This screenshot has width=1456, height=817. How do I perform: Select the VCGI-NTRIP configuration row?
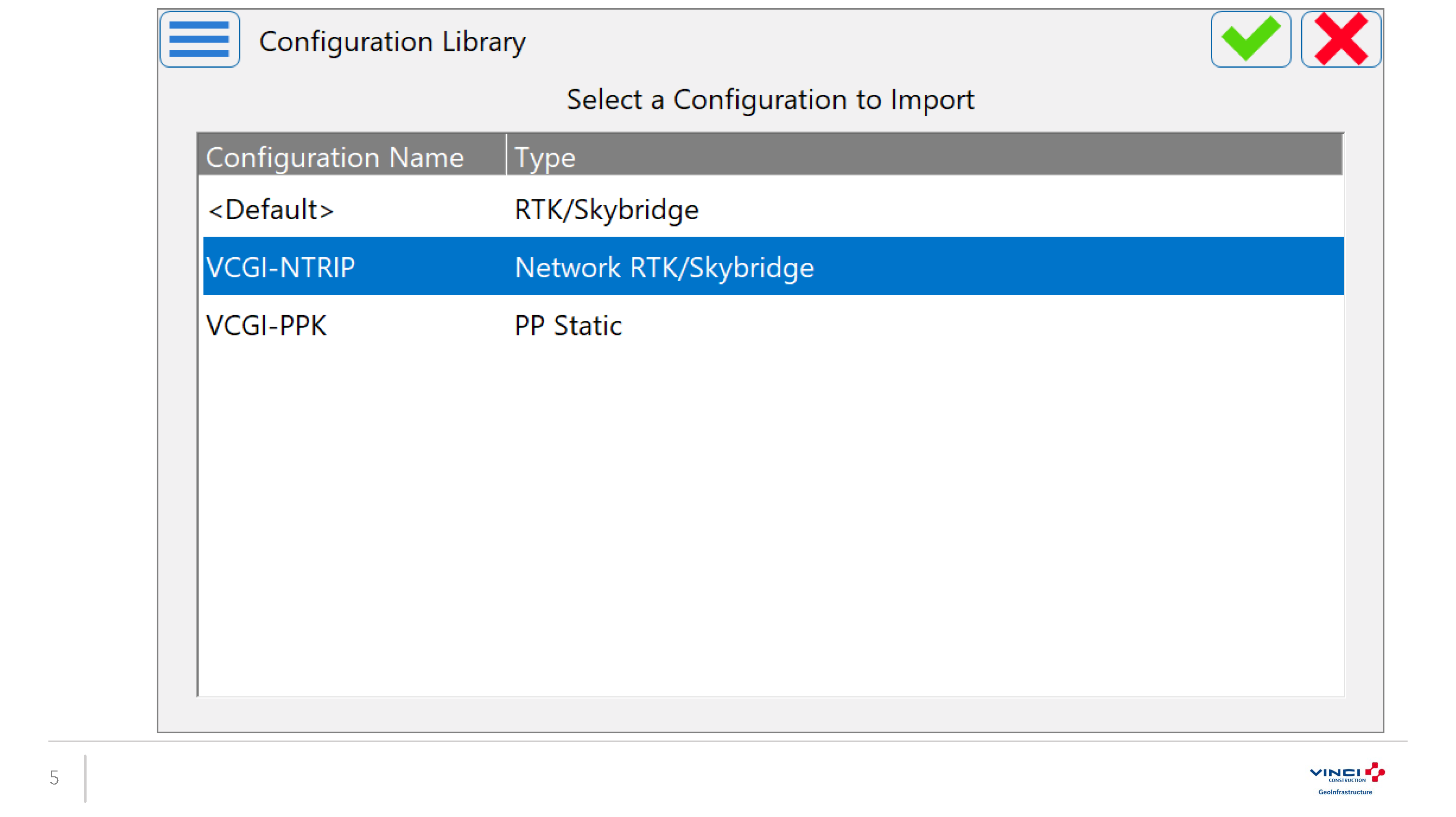pos(772,266)
